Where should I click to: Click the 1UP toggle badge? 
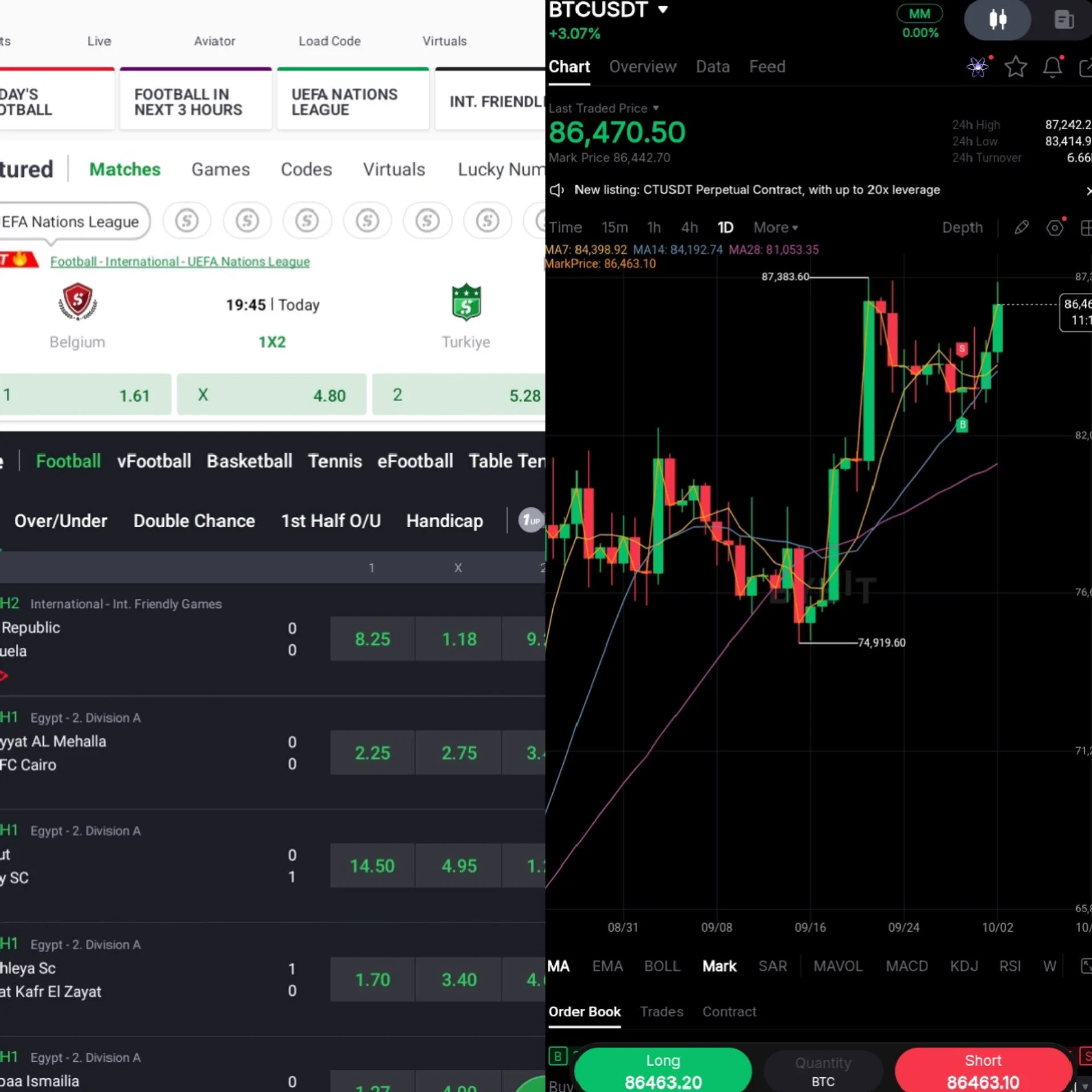point(531,520)
